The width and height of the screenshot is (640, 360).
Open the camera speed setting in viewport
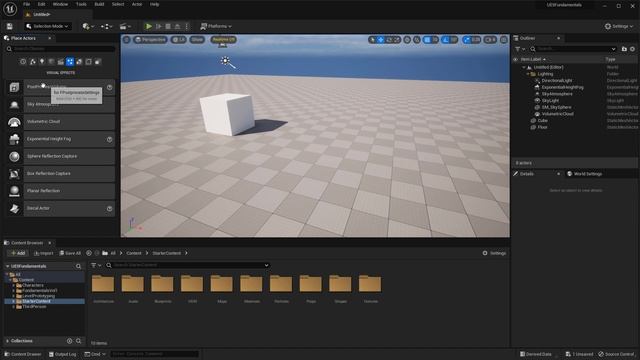tap(490, 40)
